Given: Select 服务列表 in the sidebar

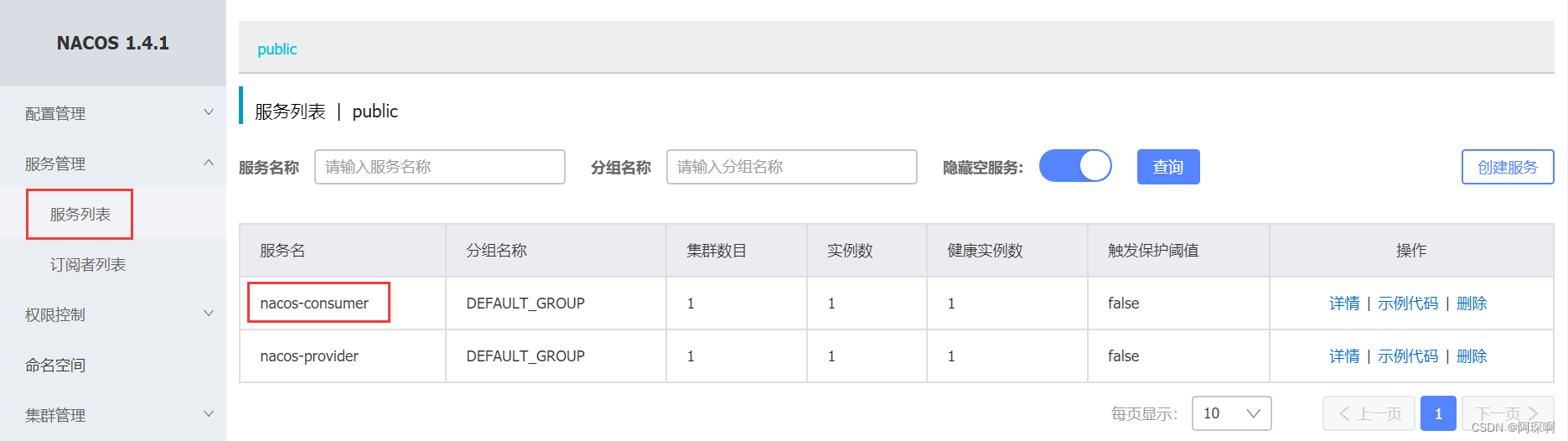Looking at the screenshot, I should [x=80, y=214].
